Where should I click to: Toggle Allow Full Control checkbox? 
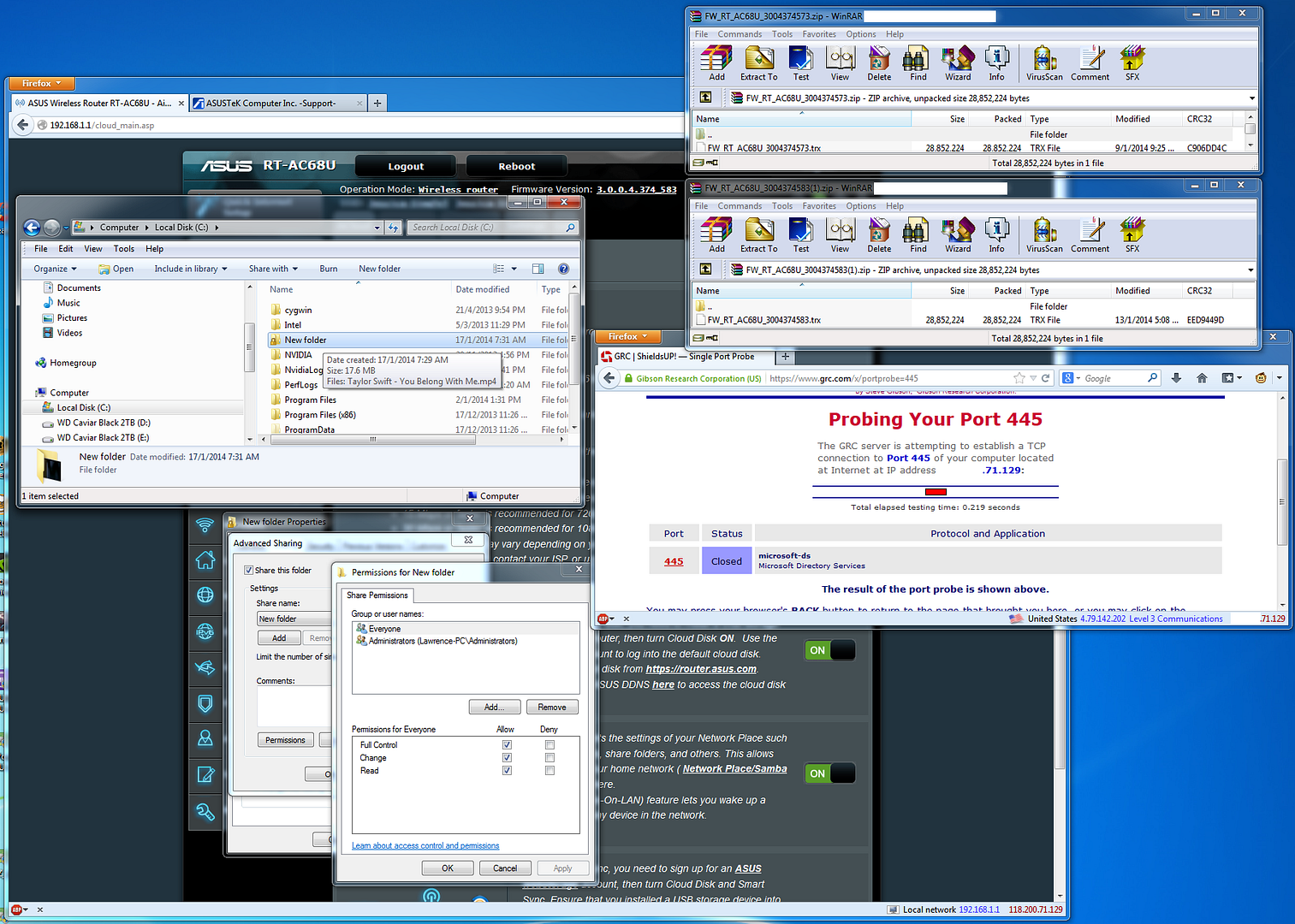pos(507,745)
